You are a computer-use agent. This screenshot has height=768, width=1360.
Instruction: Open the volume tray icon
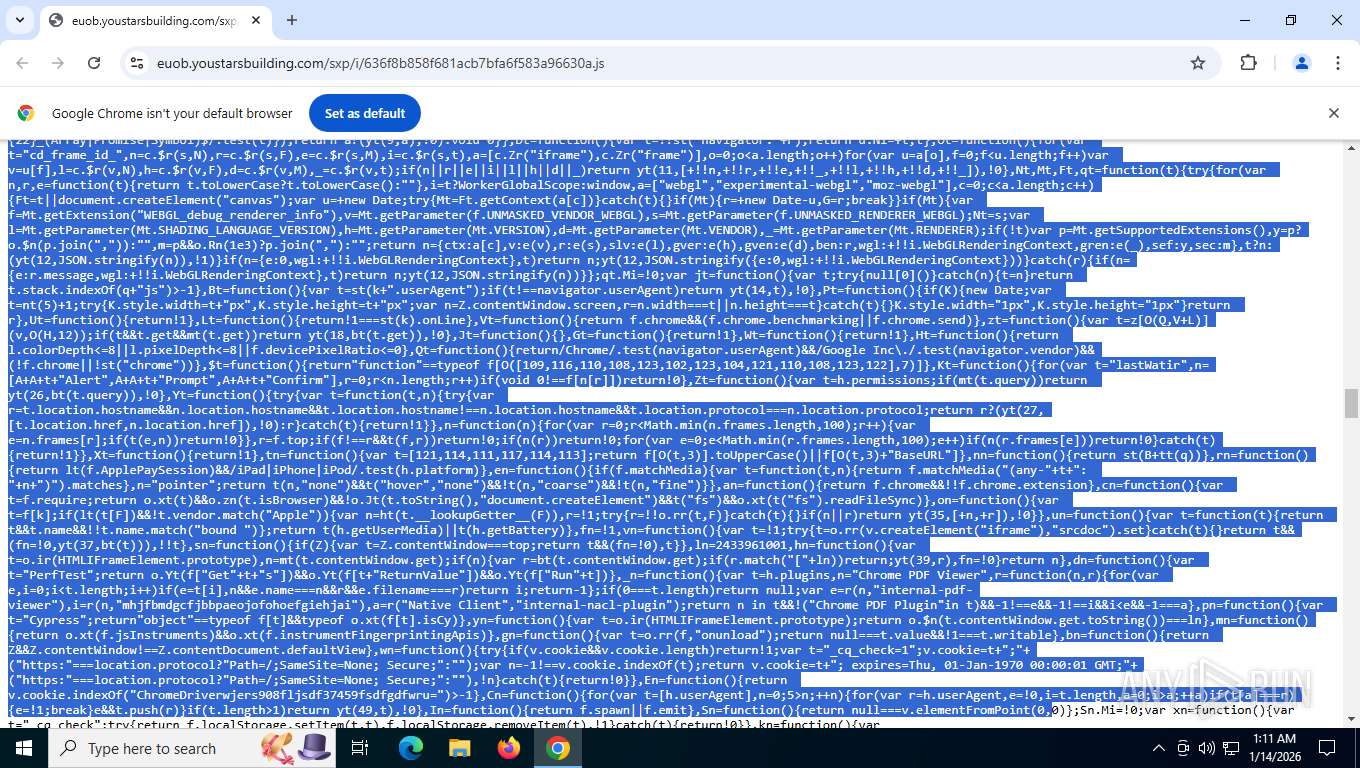tap(1206, 748)
